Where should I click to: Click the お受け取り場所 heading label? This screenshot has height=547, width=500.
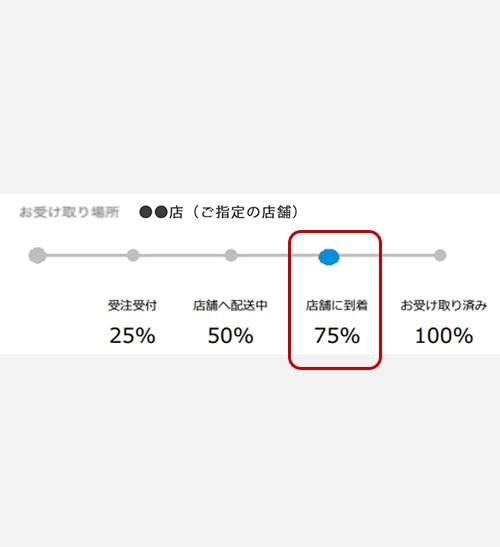[69, 212]
